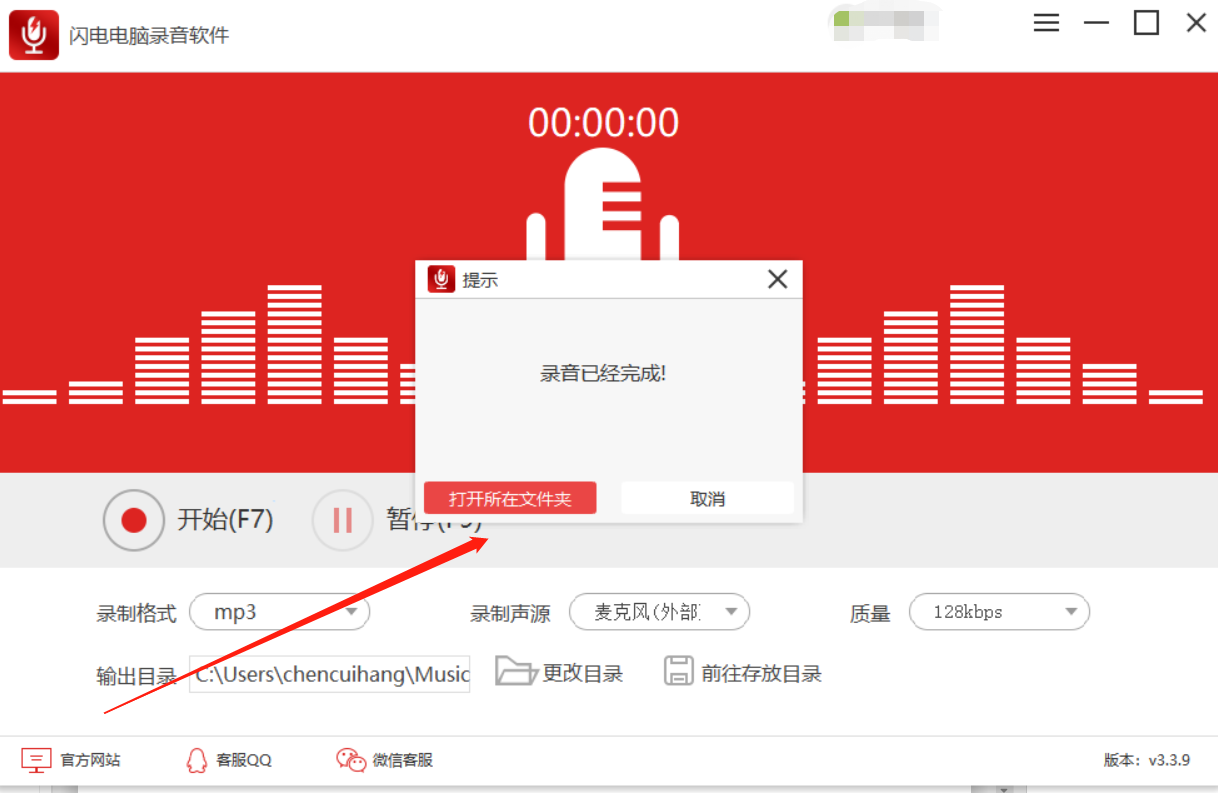1218x793 pixels.
Task: Click the 官方网站 monitor icon
Action: coord(36,760)
